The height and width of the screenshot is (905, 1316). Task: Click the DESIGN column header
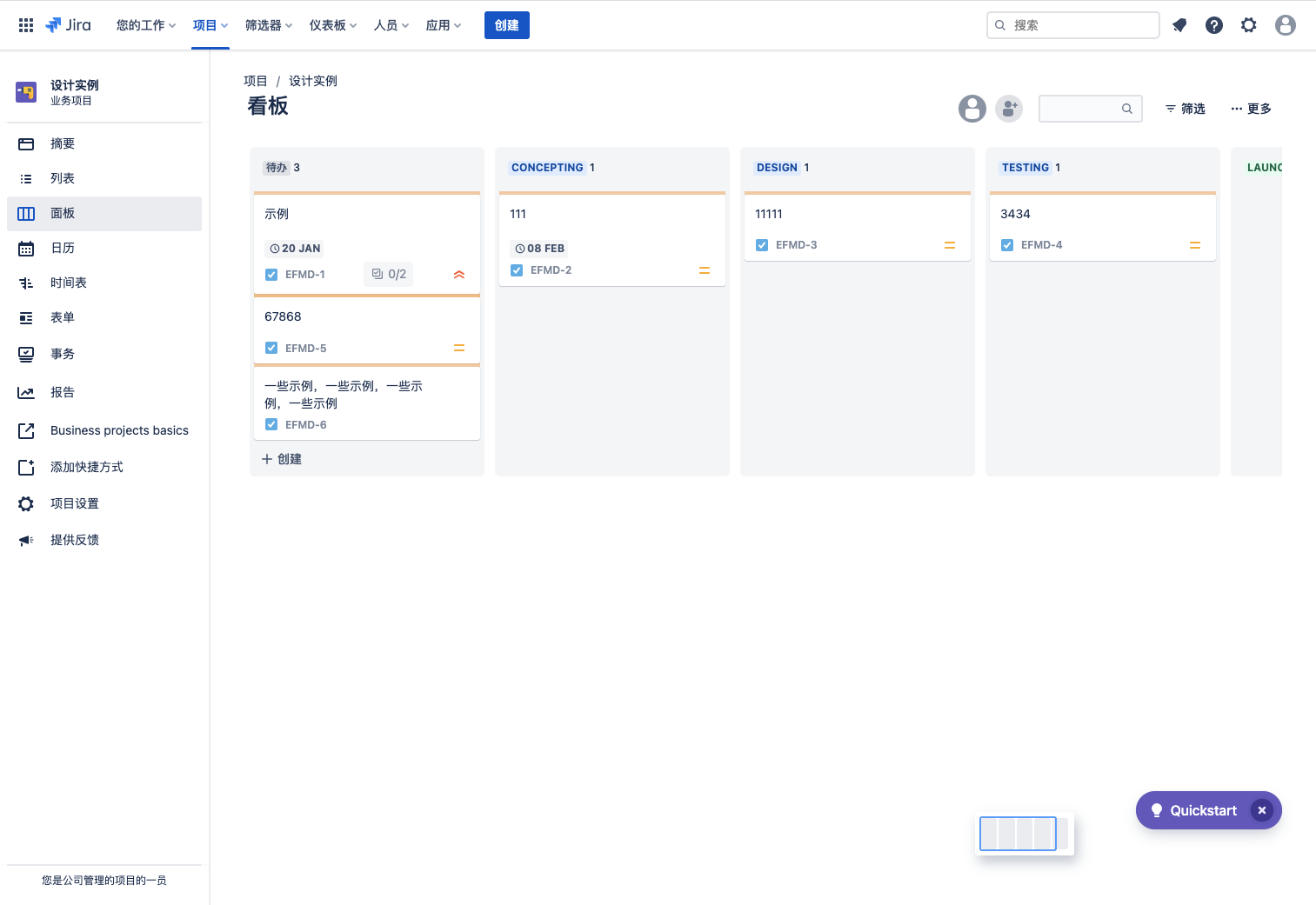777,168
